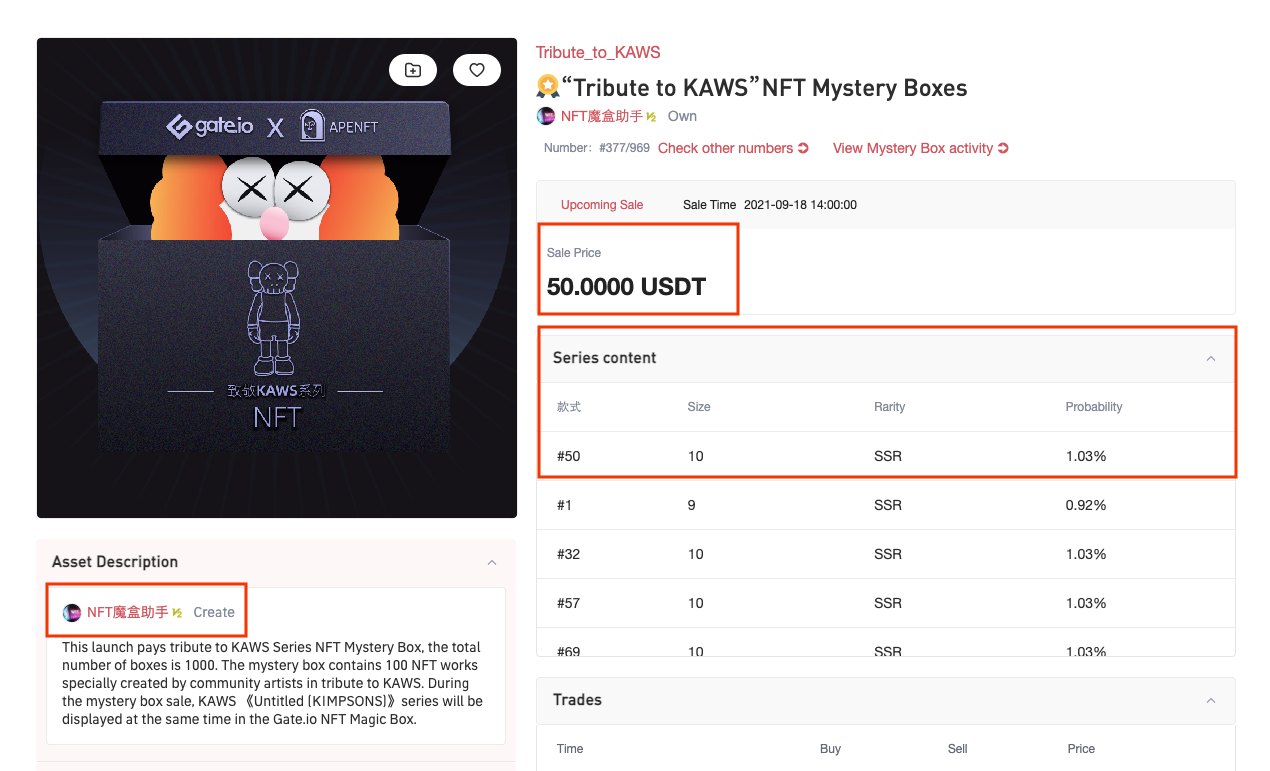
Task: Click the Upcoming Sale tab label
Action: tap(602, 205)
